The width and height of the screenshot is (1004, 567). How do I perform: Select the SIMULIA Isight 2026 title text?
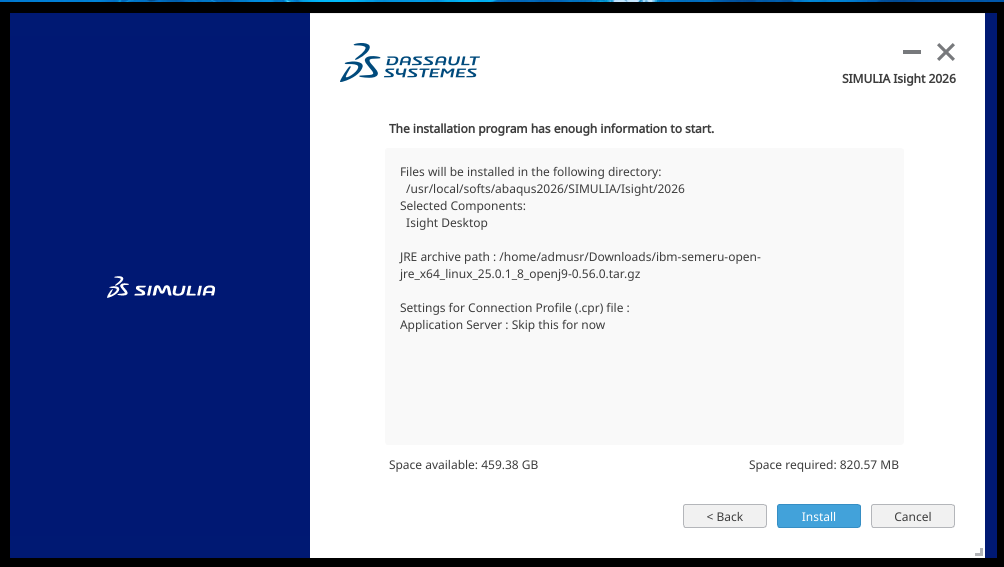point(898,79)
